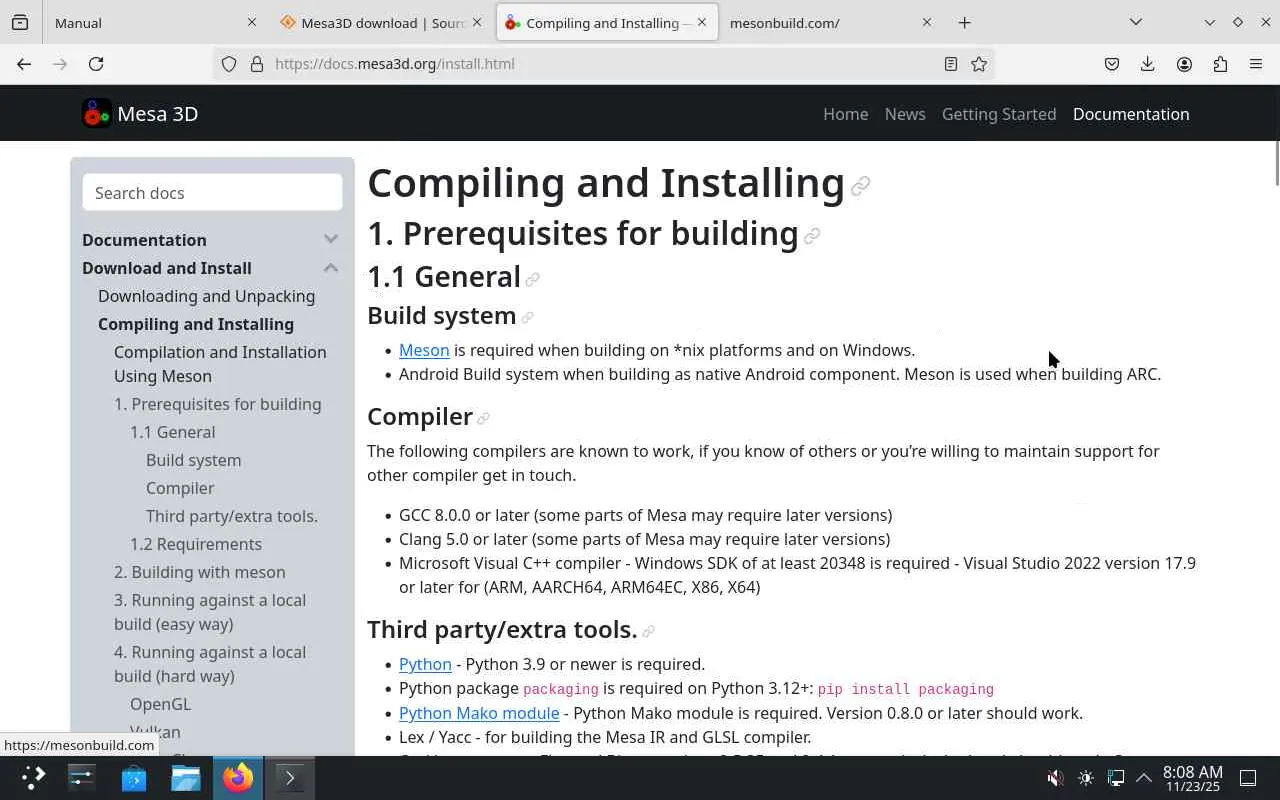Image resolution: width=1280 pixels, height=800 pixels.
Task: Switch to the Mesa3D download tab
Action: [x=380, y=22]
